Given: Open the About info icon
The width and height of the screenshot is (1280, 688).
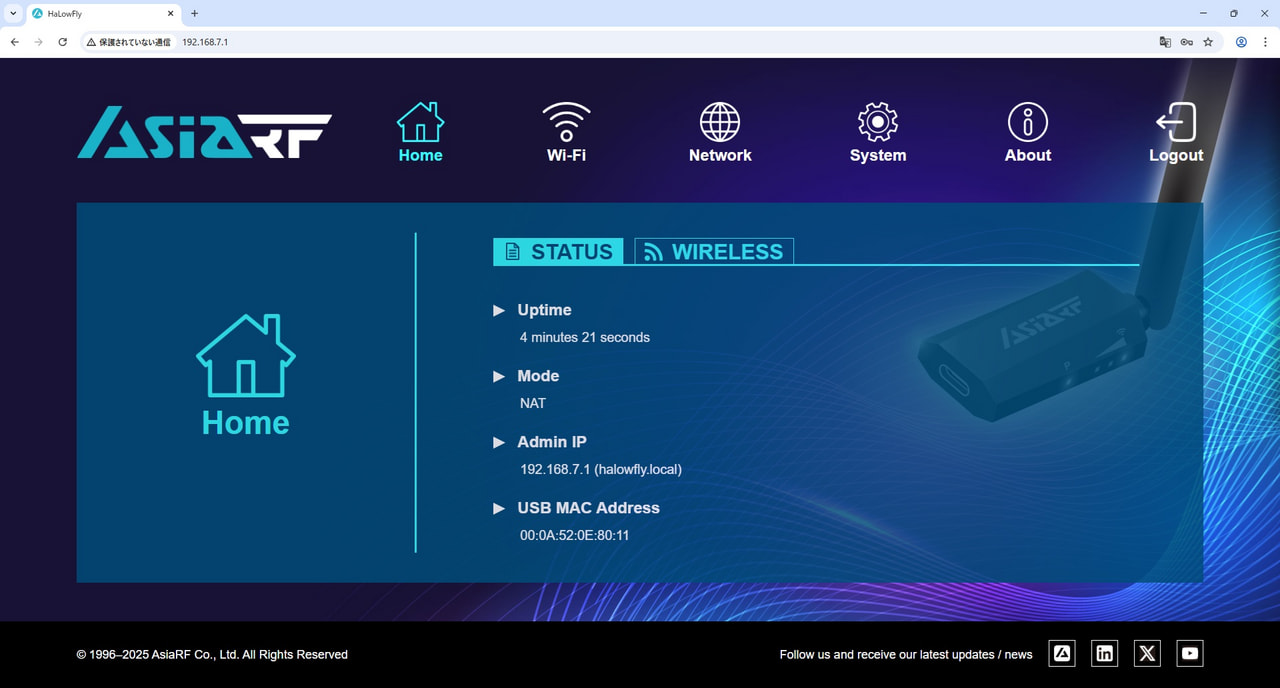Looking at the screenshot, I should (x=1027, y=123).
